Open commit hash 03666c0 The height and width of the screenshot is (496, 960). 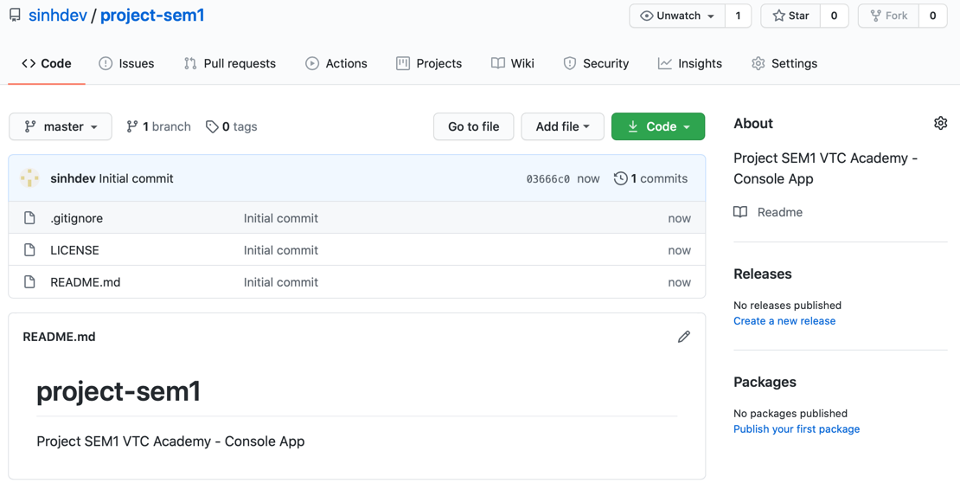click(x=548, y=179)
